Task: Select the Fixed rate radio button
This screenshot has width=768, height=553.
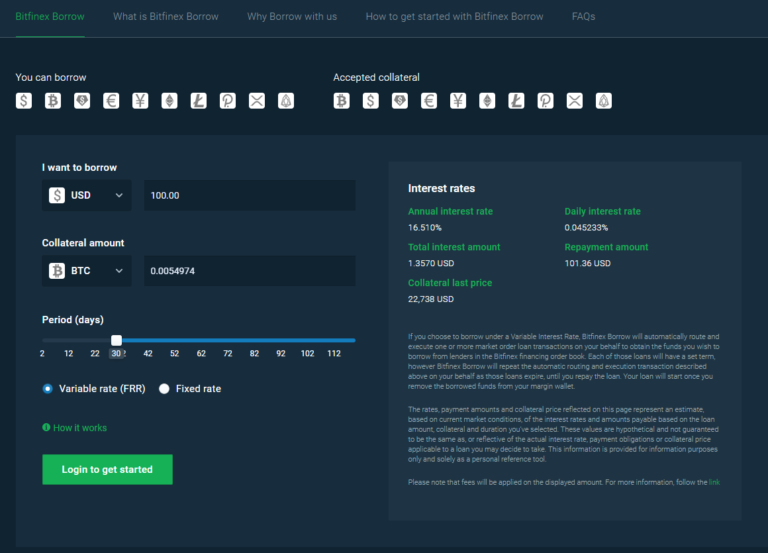Action: click(x=164, y=389)
